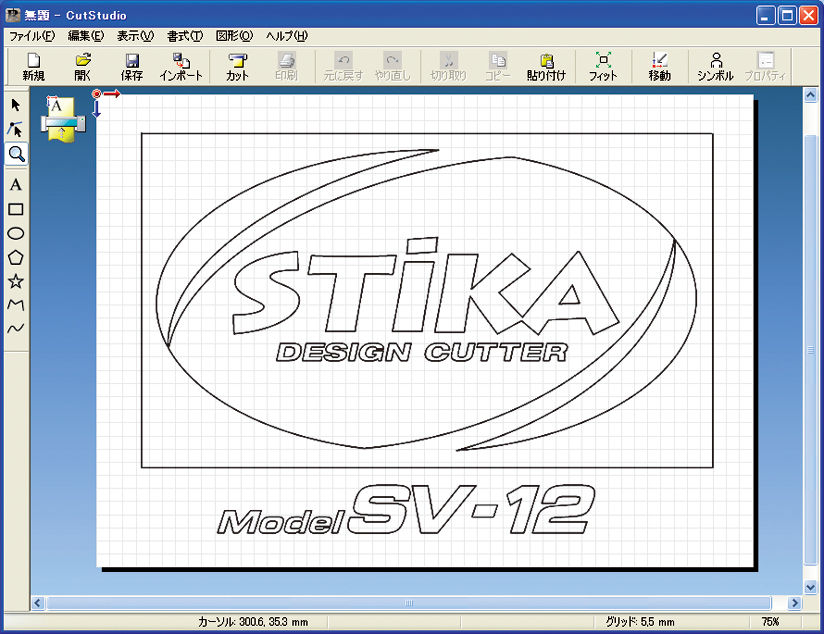Image resolution: width=824 pixels, height=634 pixels.
Task: Open the ファイル(F) menu
Action: (x=31, y=36)
